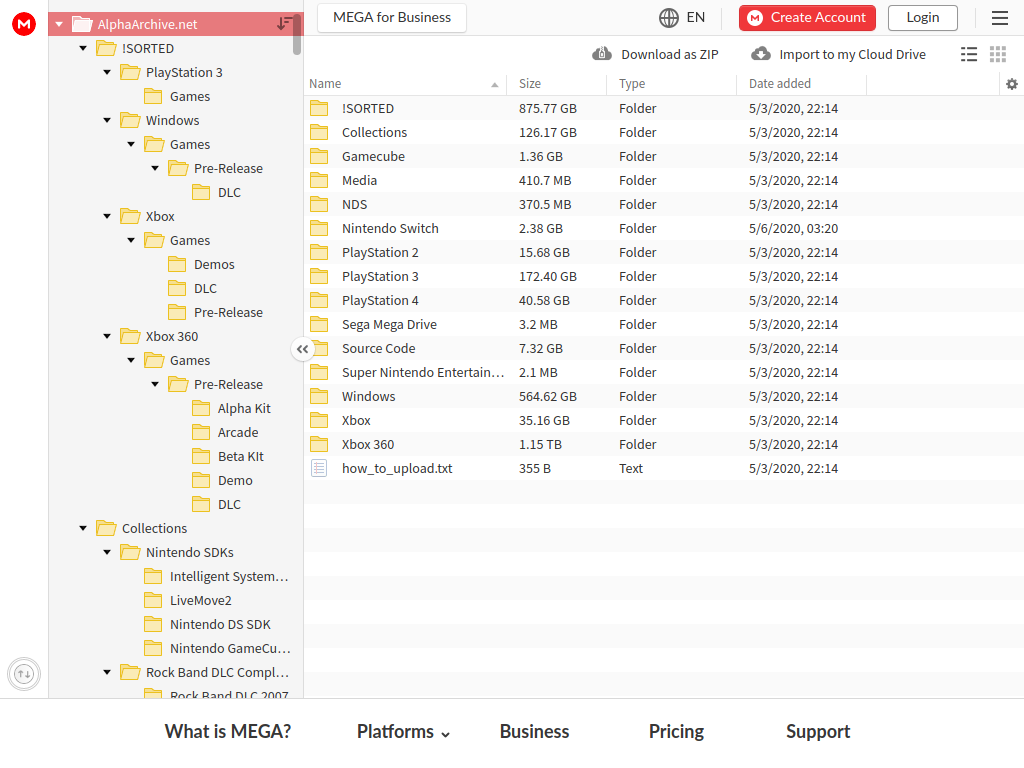The height and width of the screenshot is (768, 1024).
Task: Sort files by Name column
Action: (405, 84)
